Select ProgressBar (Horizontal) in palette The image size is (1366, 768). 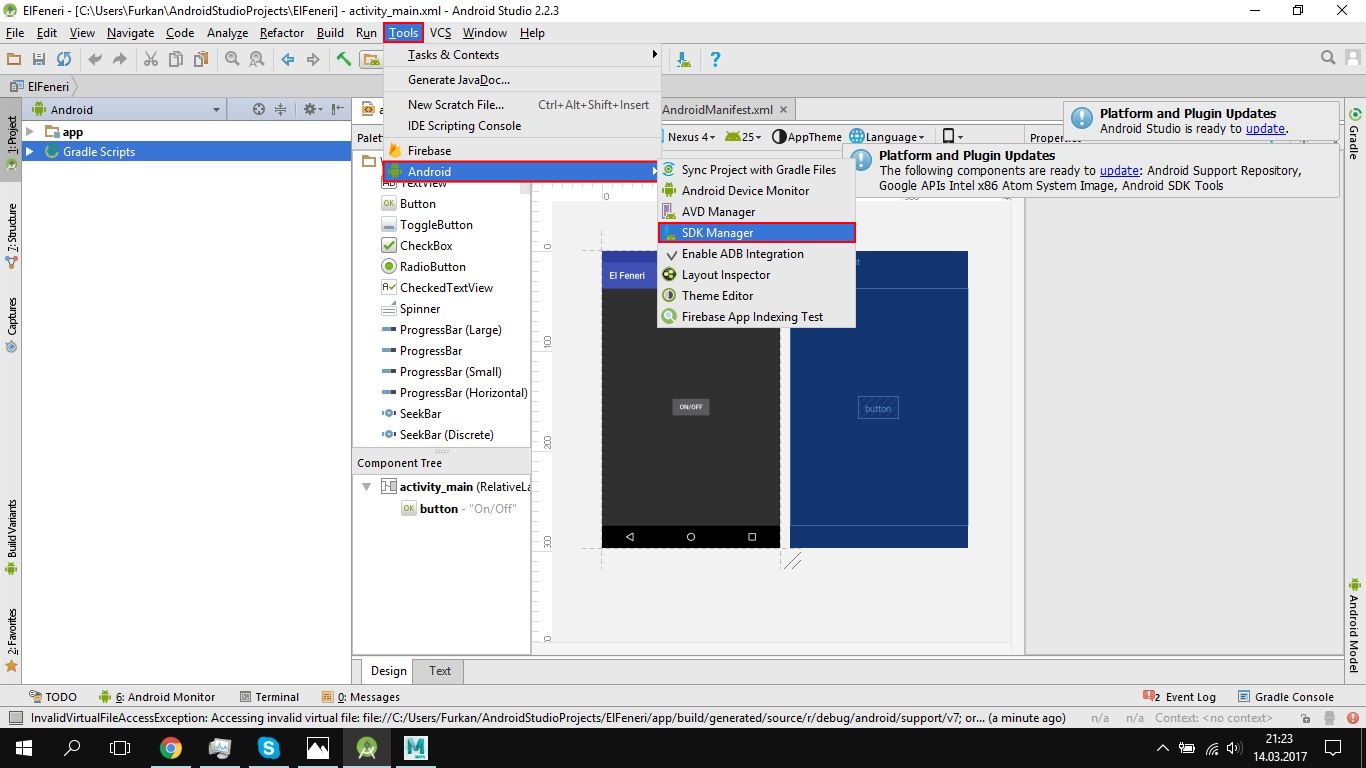[x=454, y=393]
